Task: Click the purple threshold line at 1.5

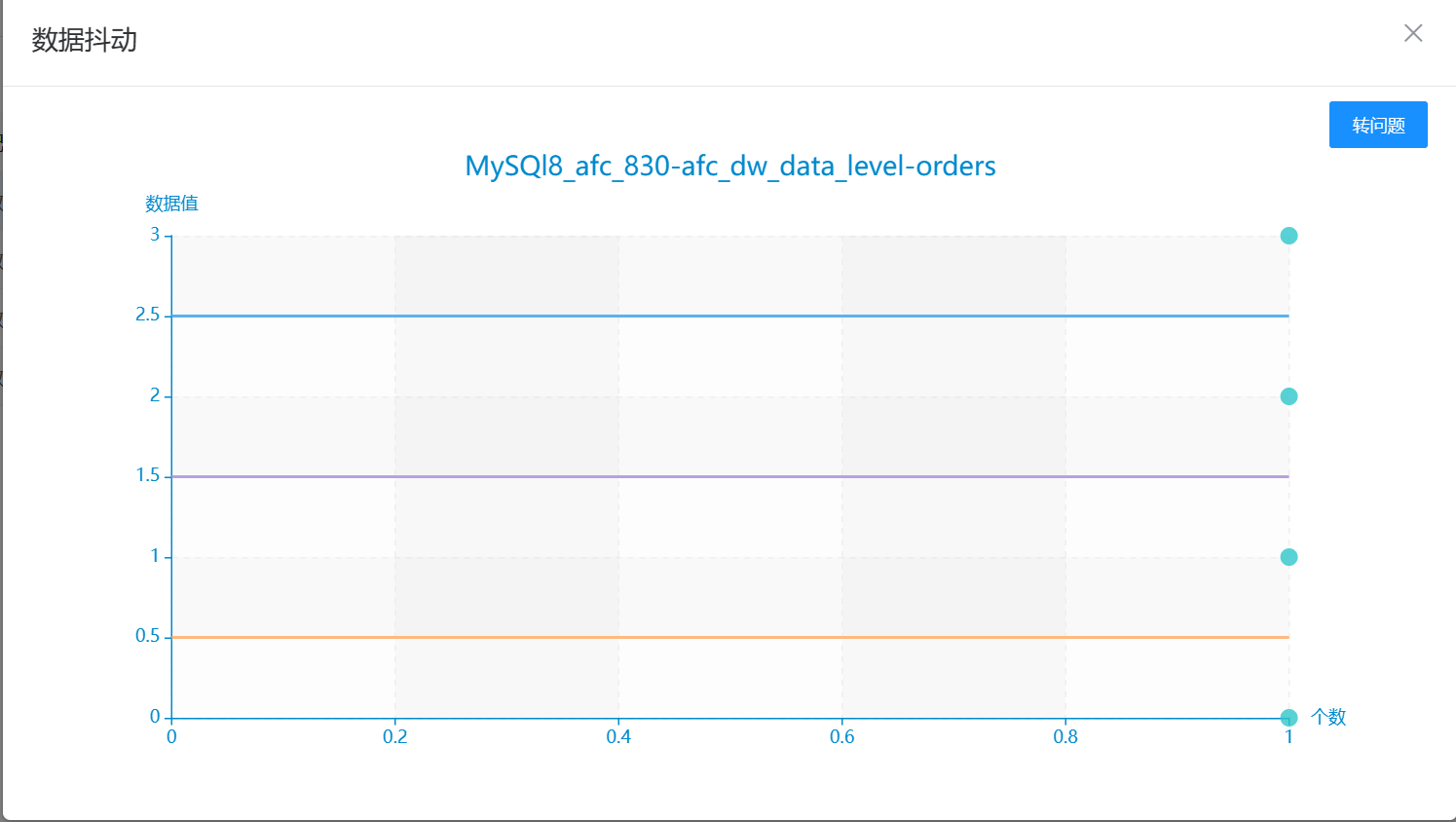Action: 730,476
